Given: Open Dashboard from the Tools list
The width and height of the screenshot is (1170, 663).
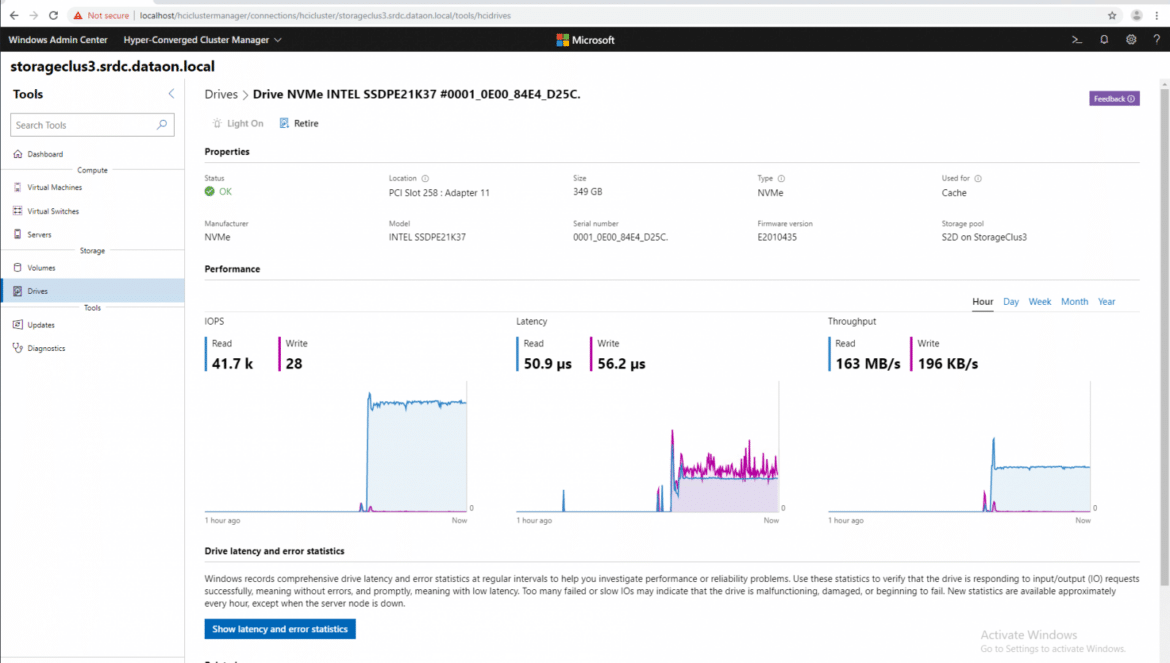Looking at the screenshot, I should [x=93, y=154].
